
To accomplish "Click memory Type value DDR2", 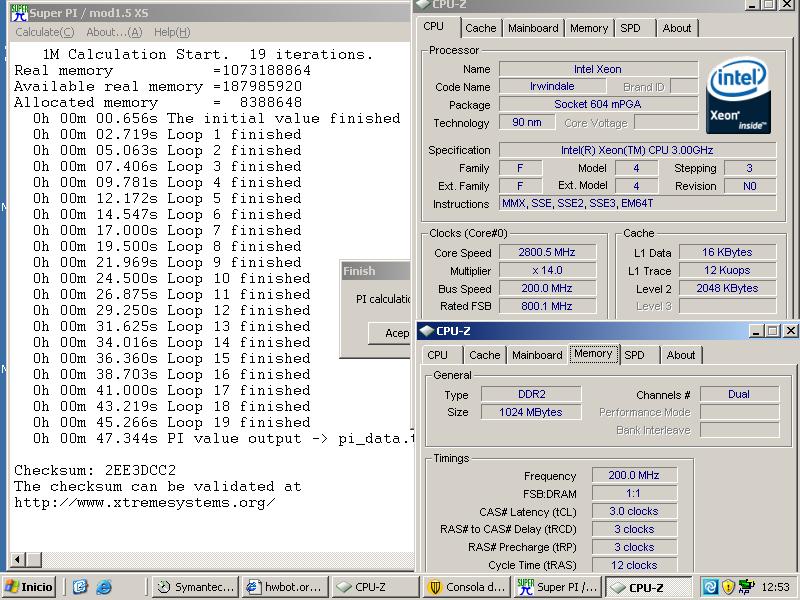I will point(531,394).
